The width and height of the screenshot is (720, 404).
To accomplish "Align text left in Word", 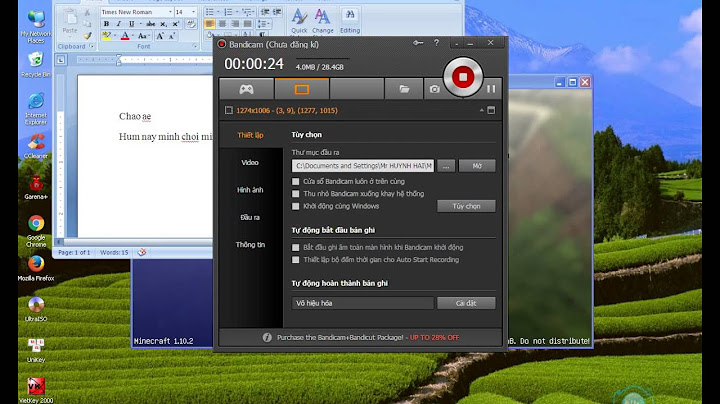I will [x=209, y=24].
